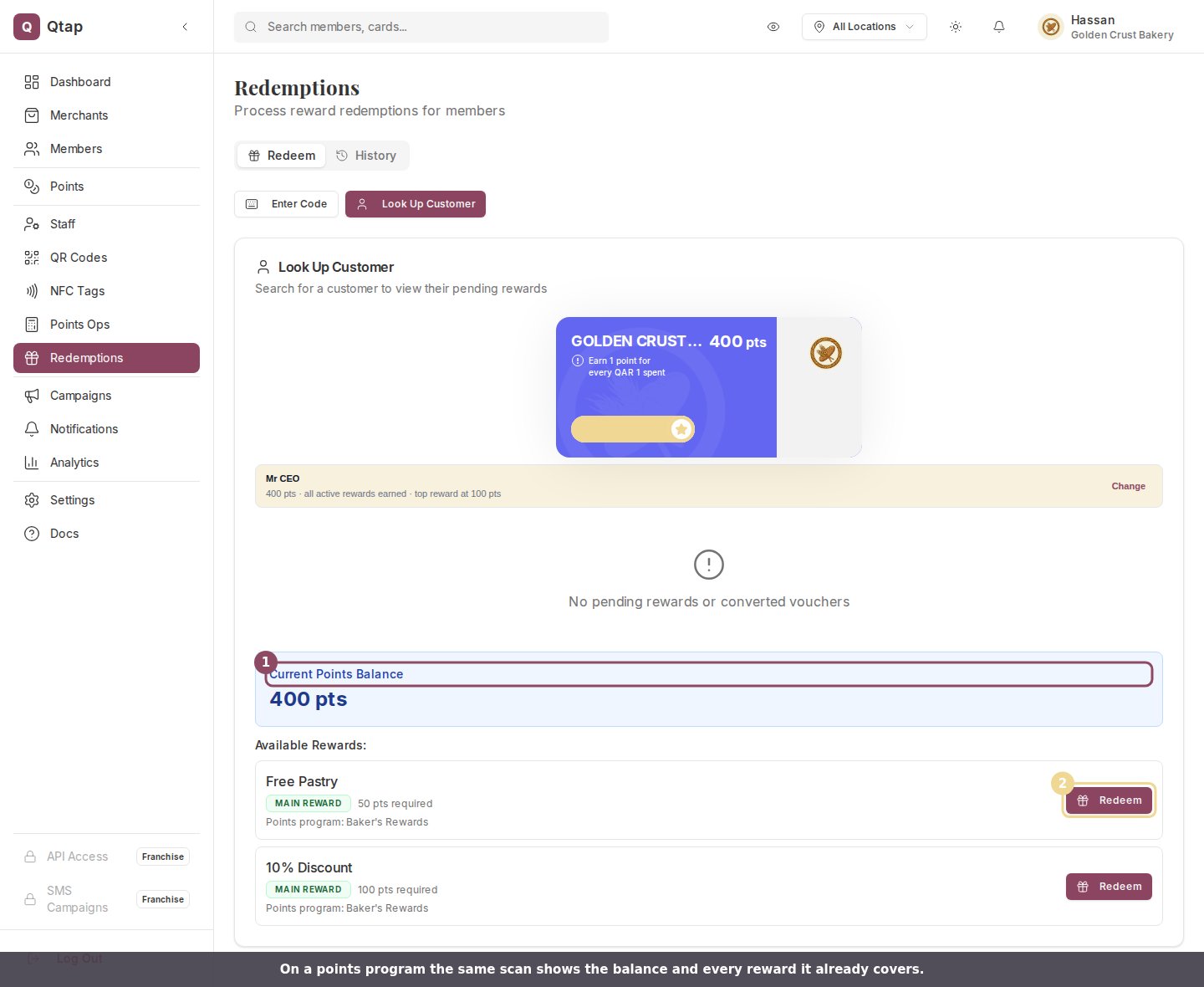Click the Merchants bag icon
Viewport: 1204px width, 987px height.
(x=32, y=115)
